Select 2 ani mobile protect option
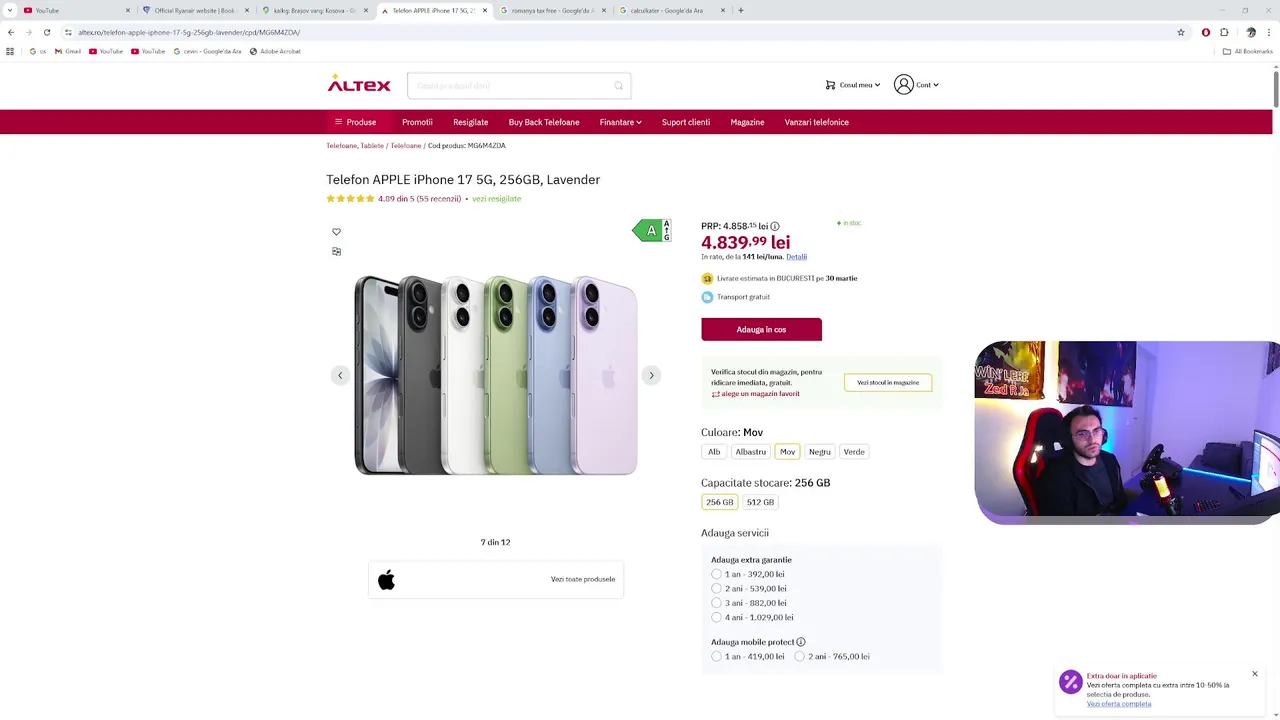Screen dimensions: 1280x720 point(799,657)
